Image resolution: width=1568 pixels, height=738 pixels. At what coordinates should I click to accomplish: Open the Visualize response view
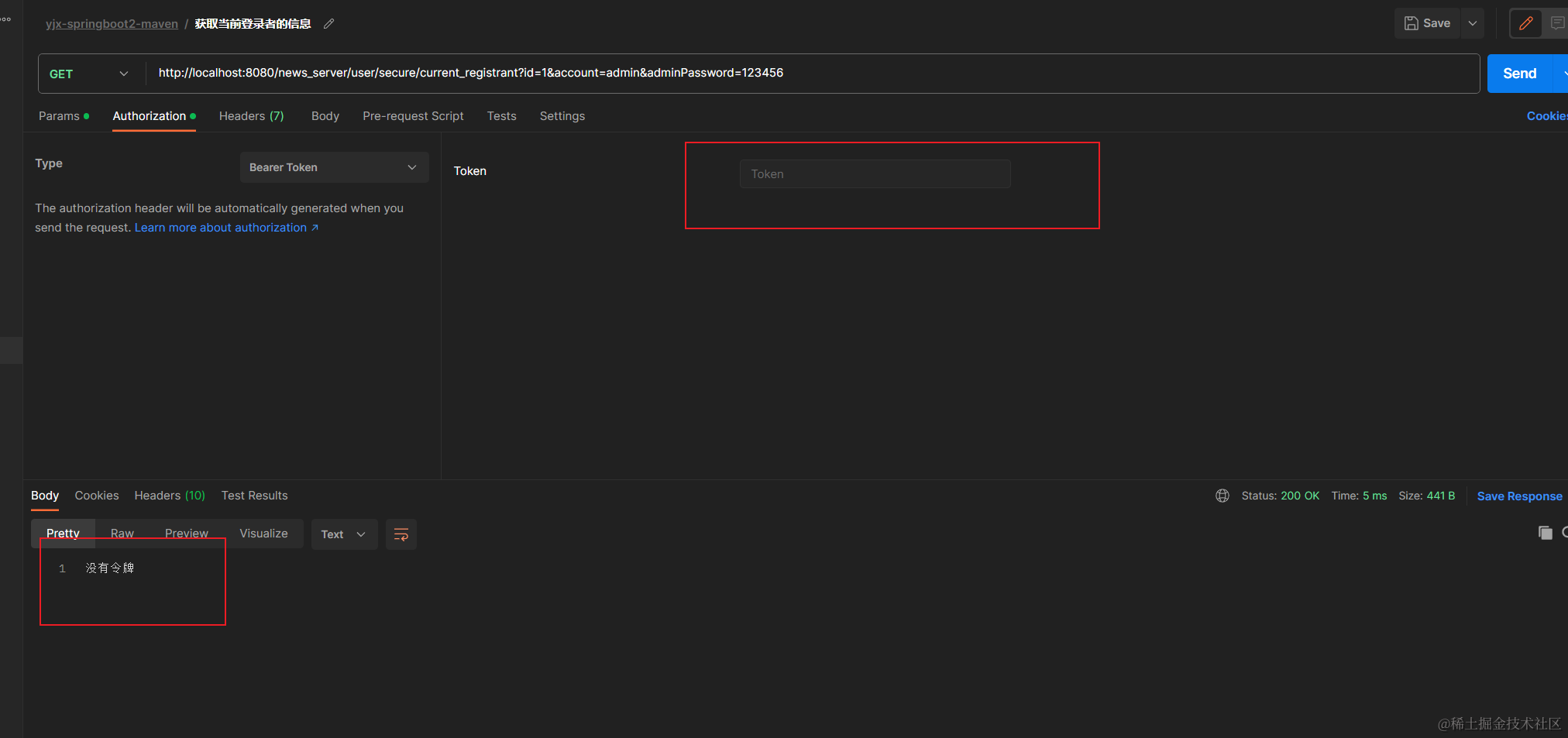click(x=263, y=534)
